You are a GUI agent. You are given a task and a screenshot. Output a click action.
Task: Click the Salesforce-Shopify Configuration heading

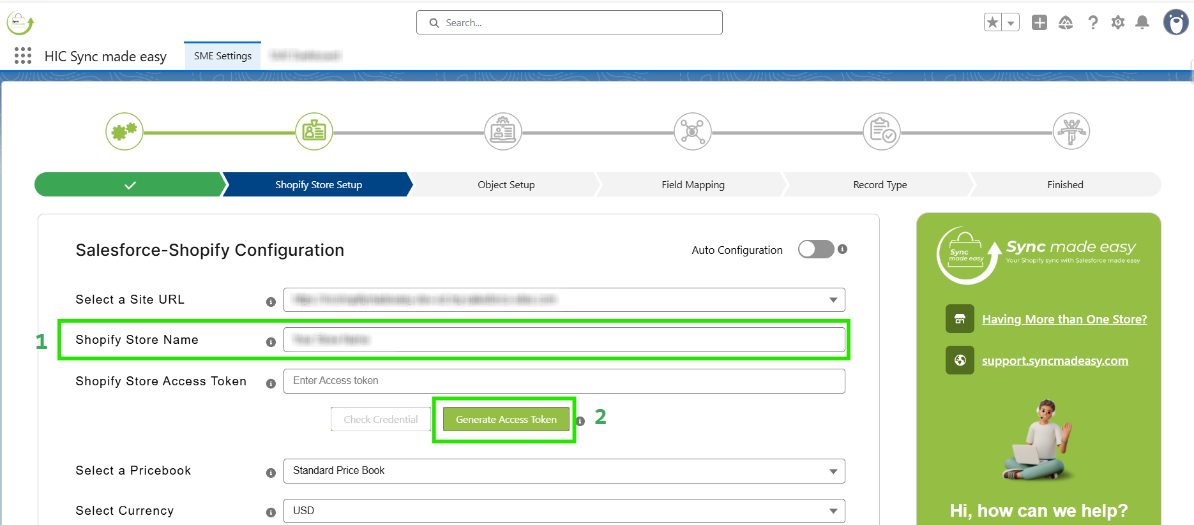click(x=210, y=250)
